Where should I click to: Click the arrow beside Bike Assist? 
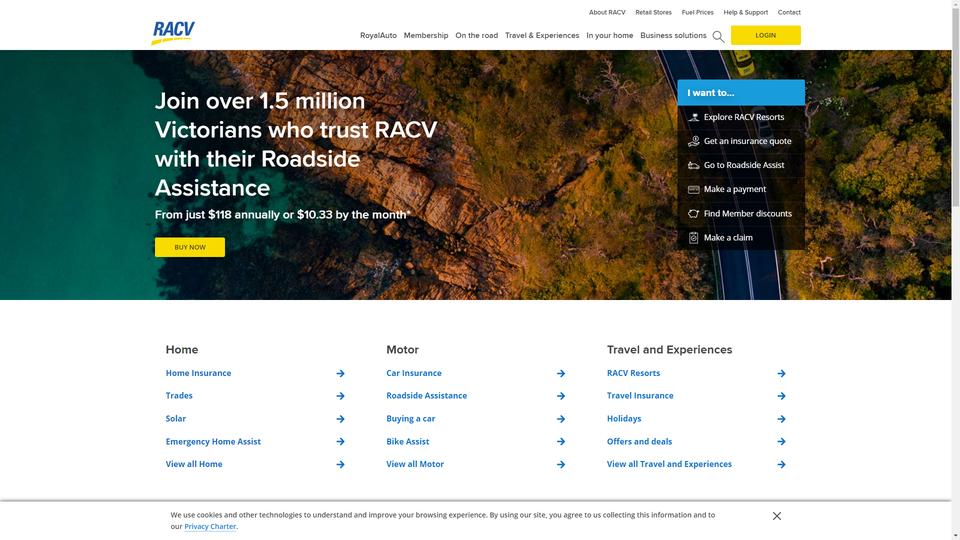(x=561, y=441)
